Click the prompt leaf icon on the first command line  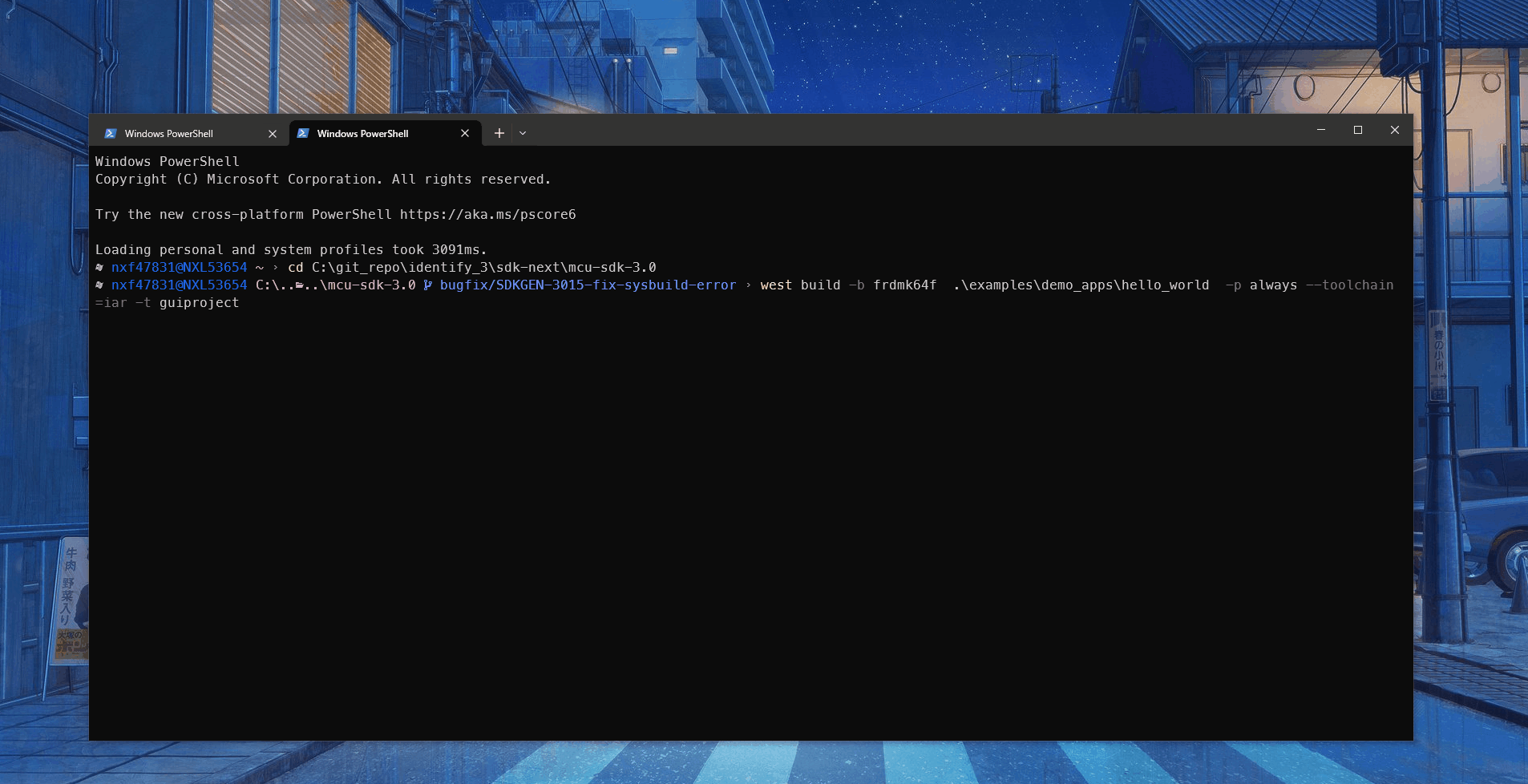pyautogui.click(x=99, y=266)
